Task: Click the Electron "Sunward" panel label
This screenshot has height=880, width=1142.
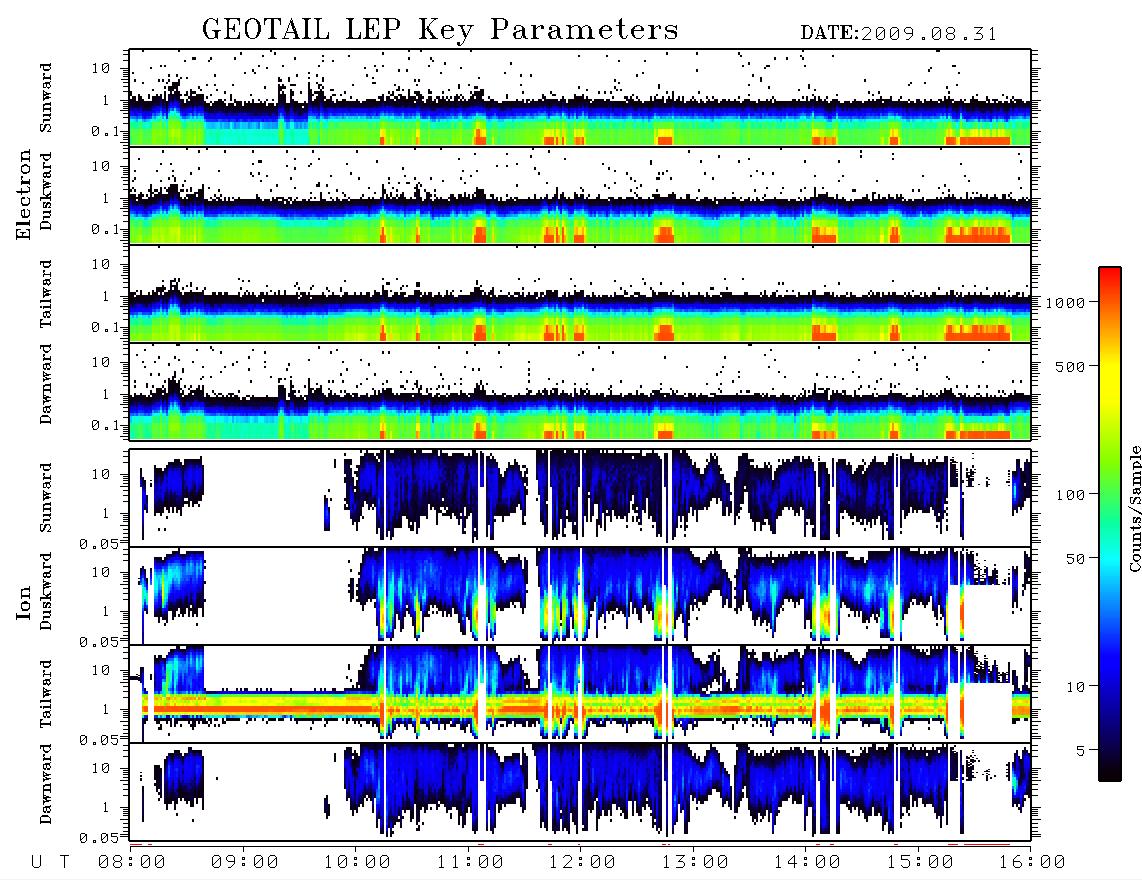Action: pyautogui.click(x=46, y=98)
